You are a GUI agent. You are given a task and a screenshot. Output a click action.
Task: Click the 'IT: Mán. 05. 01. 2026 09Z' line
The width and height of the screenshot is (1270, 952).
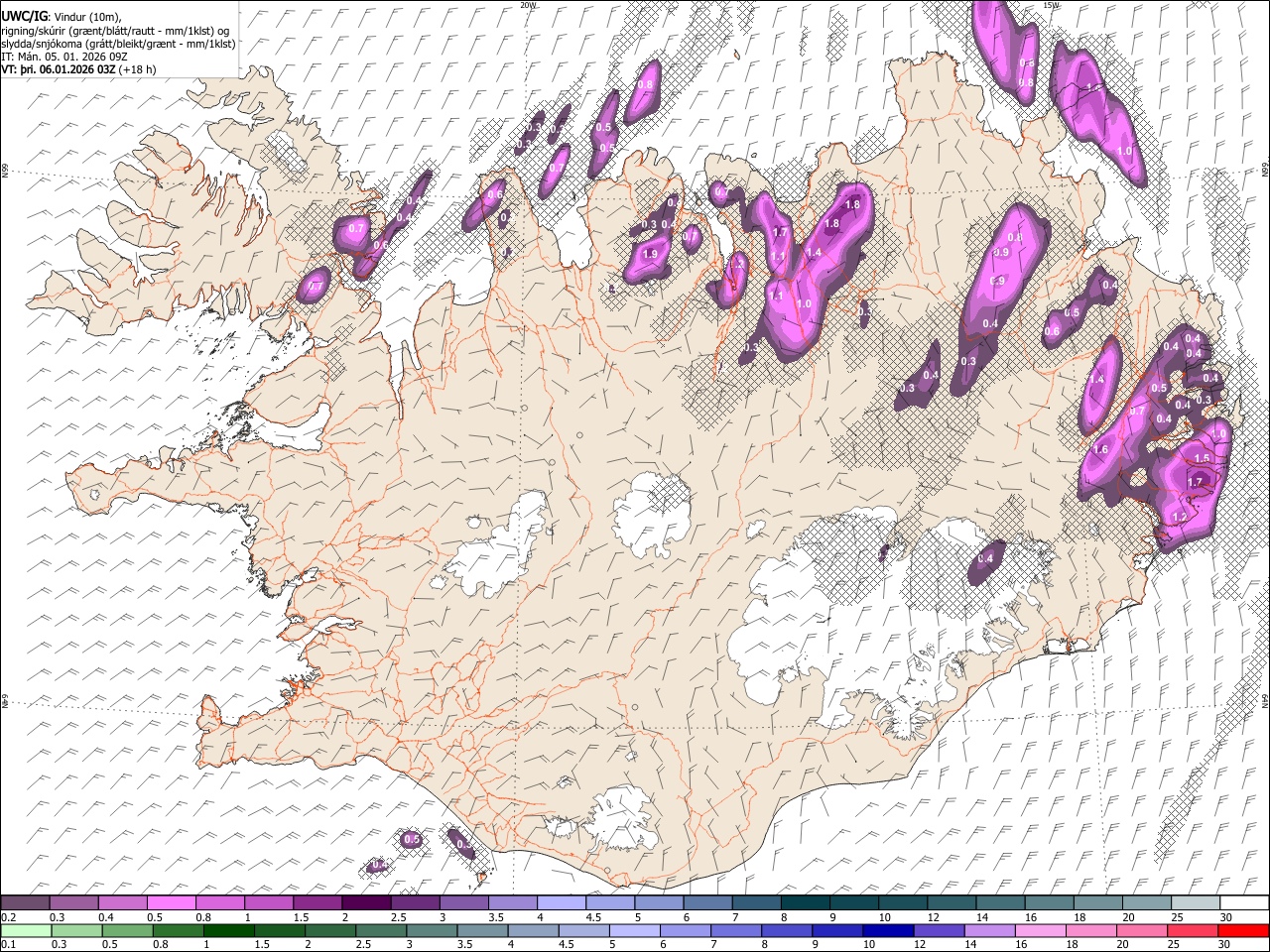63,57
